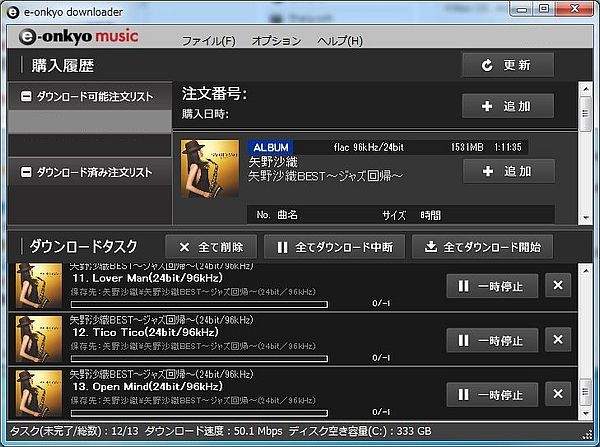Click the ダウンロード速度 : 50.1 Mbps status text
The width and height of the screenshot is (600, 447).
(214, 431)
